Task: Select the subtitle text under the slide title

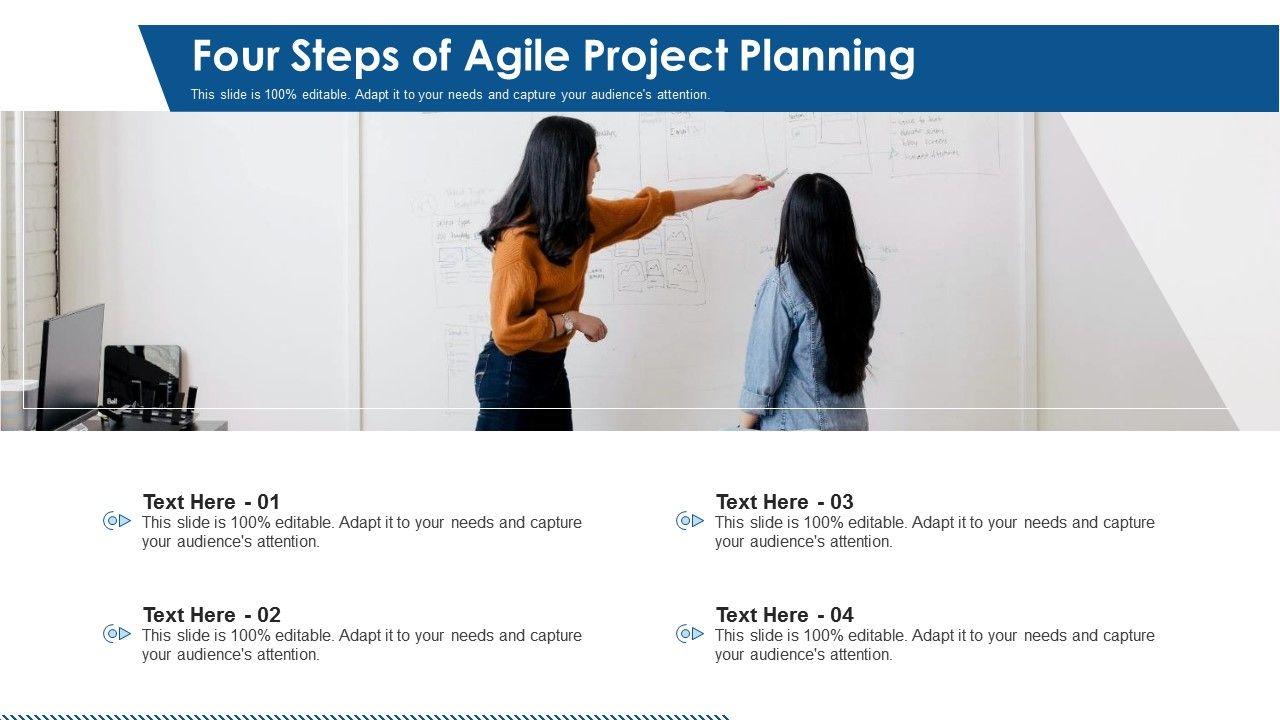Action: tap(450, 95)
